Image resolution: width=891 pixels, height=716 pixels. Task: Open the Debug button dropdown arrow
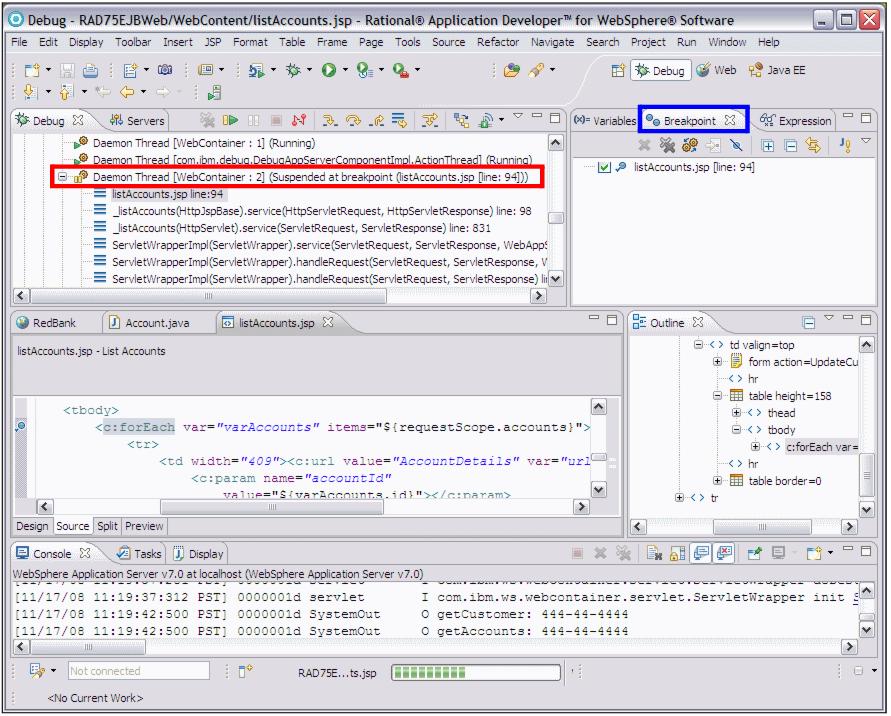[x=310, y=70]
